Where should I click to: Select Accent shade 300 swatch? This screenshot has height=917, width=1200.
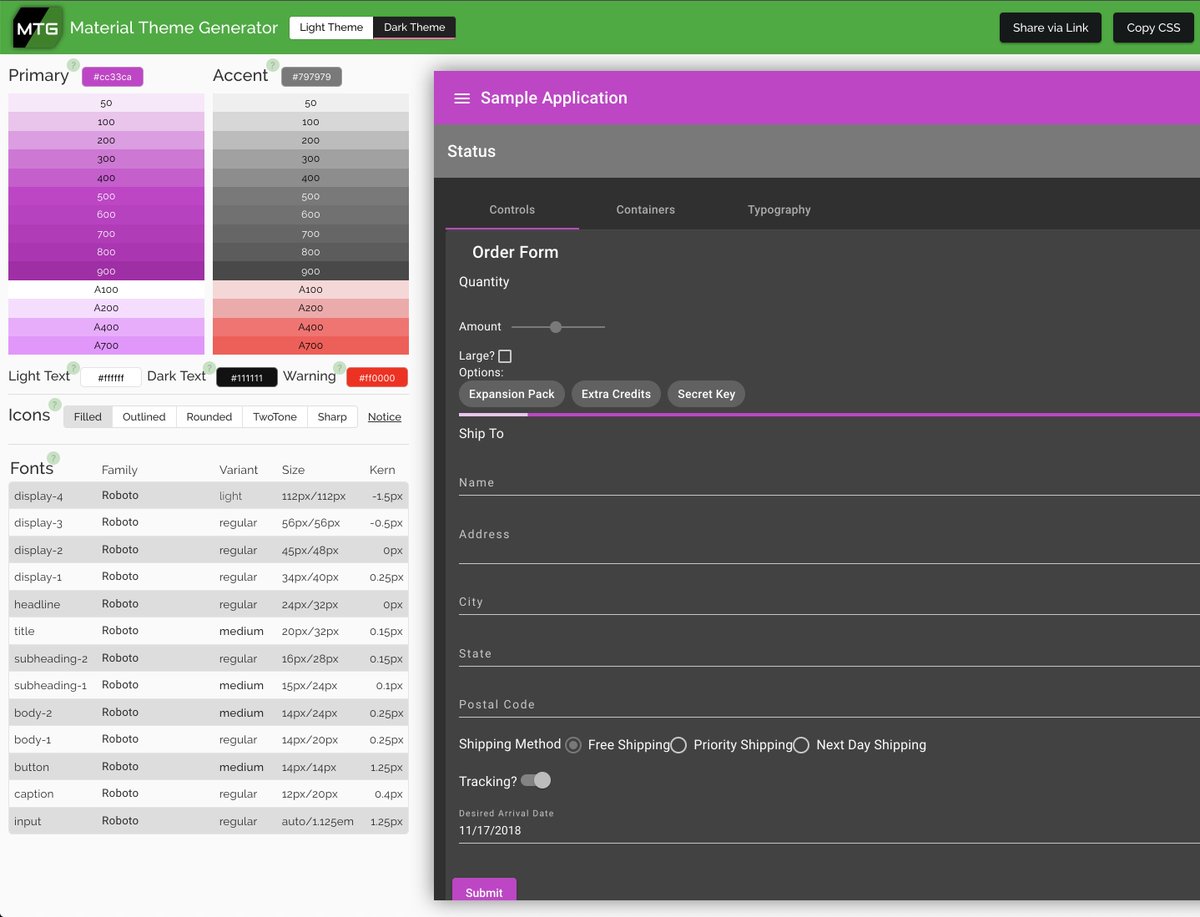point(311,159)
